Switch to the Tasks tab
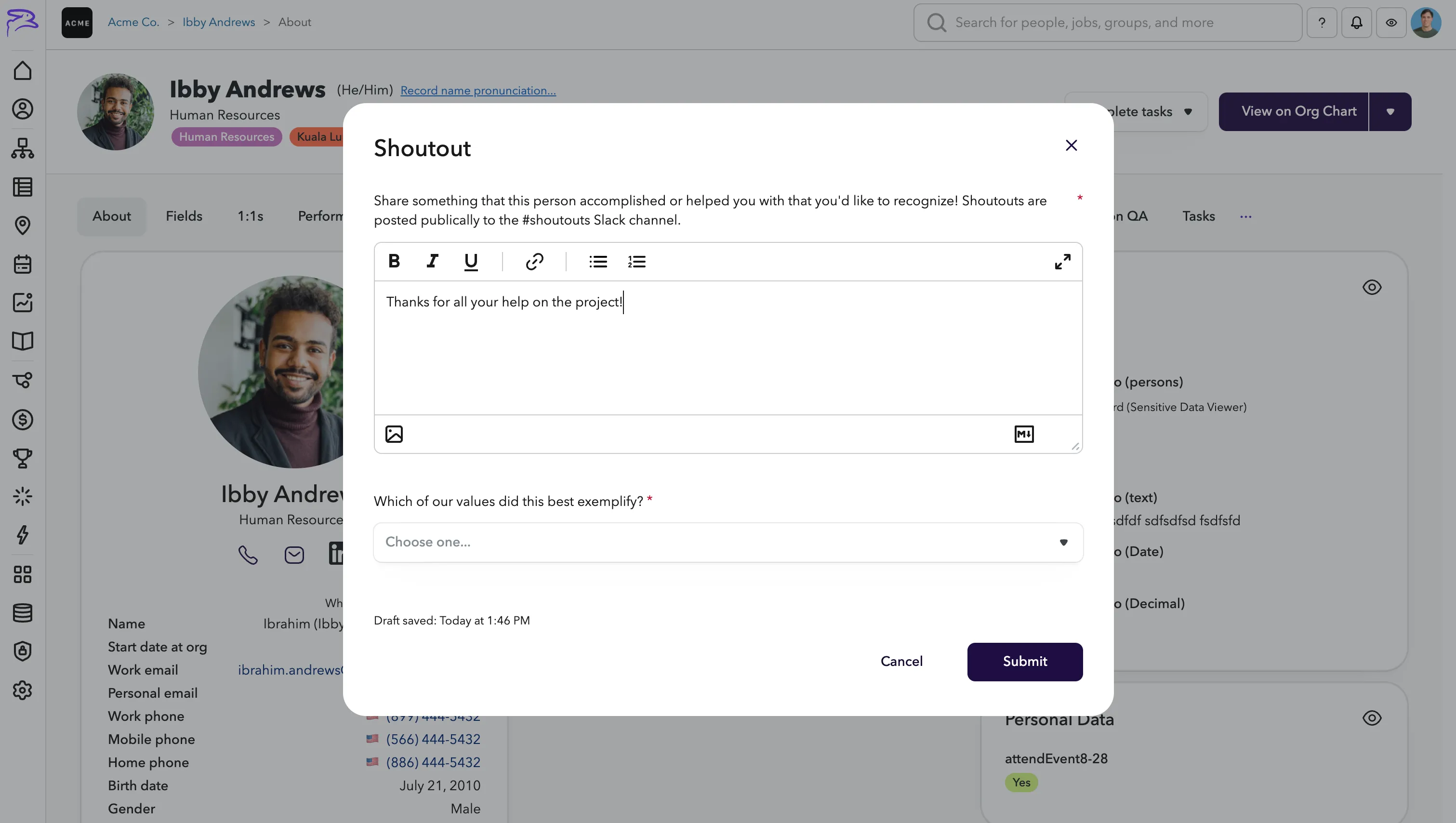 pyautogui.click(x=1198, y=216)
